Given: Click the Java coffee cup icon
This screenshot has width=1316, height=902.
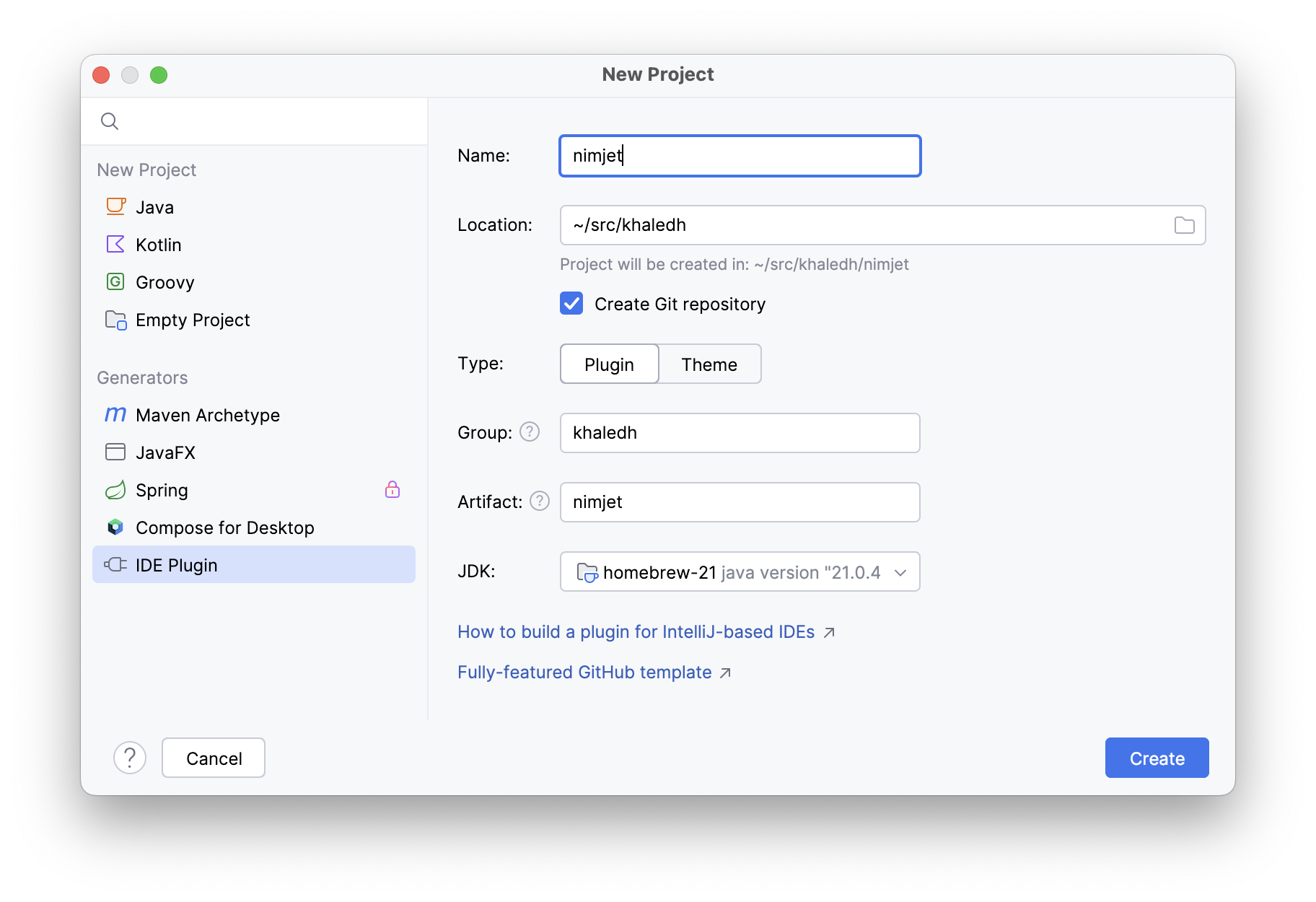Looking at the screenshot, I should pos(115,206).
